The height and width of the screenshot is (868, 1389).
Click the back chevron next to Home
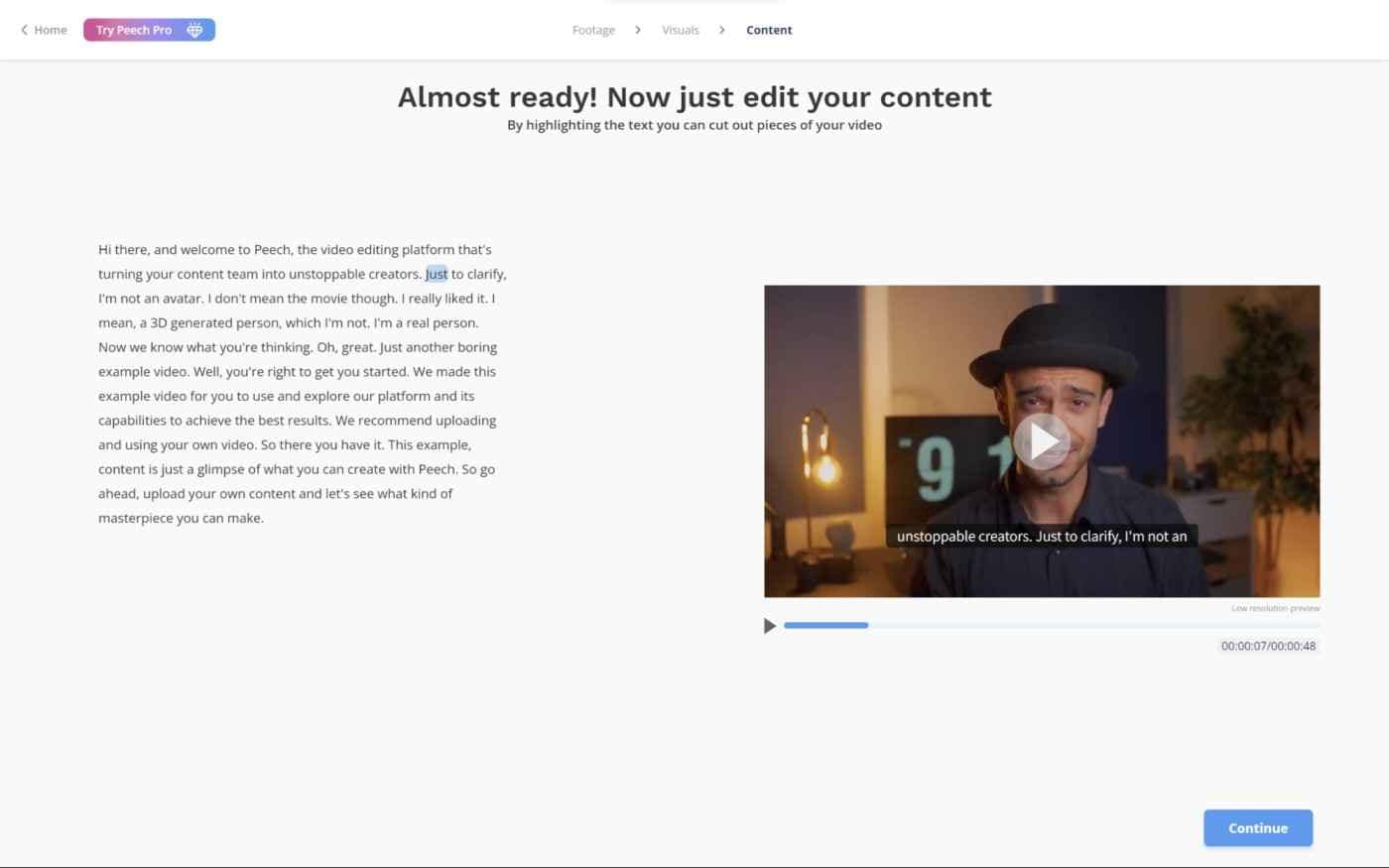pos(24,30)
